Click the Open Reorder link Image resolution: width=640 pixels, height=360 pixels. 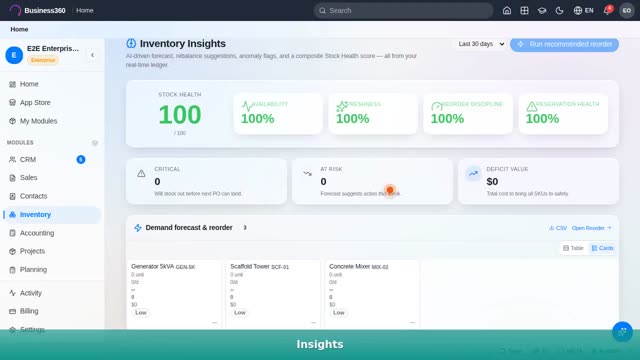(x=591, y=228)
